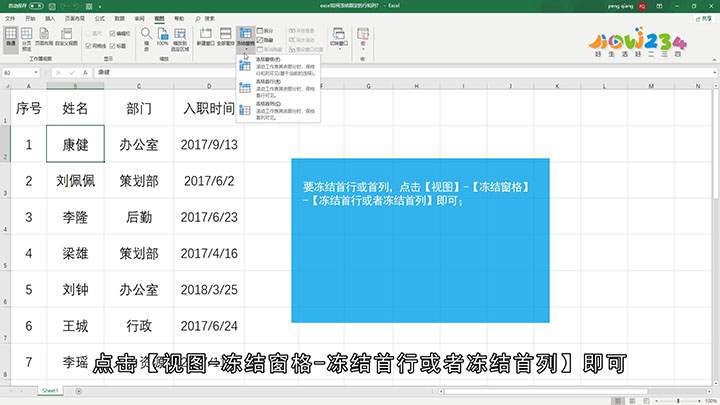Screen dimensions: 720x405
Task: Select the cell containing 康健
Action: point(75,144)
